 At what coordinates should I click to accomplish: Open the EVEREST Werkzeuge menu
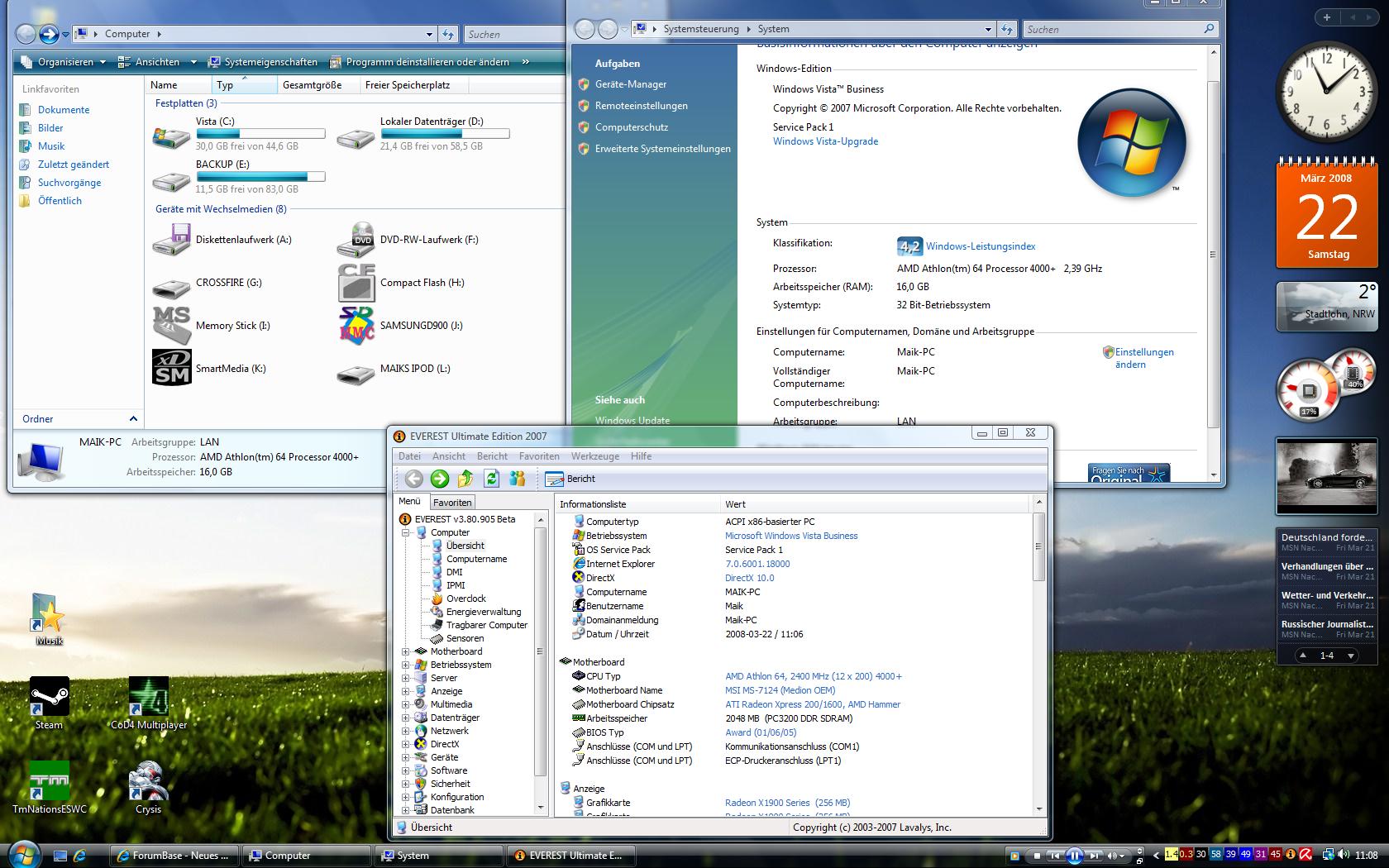point(595,456)
